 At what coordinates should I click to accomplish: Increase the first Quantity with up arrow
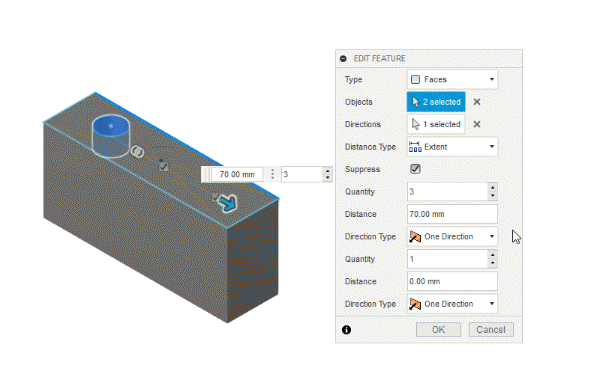pyautogui.click(x=492, y=188)
